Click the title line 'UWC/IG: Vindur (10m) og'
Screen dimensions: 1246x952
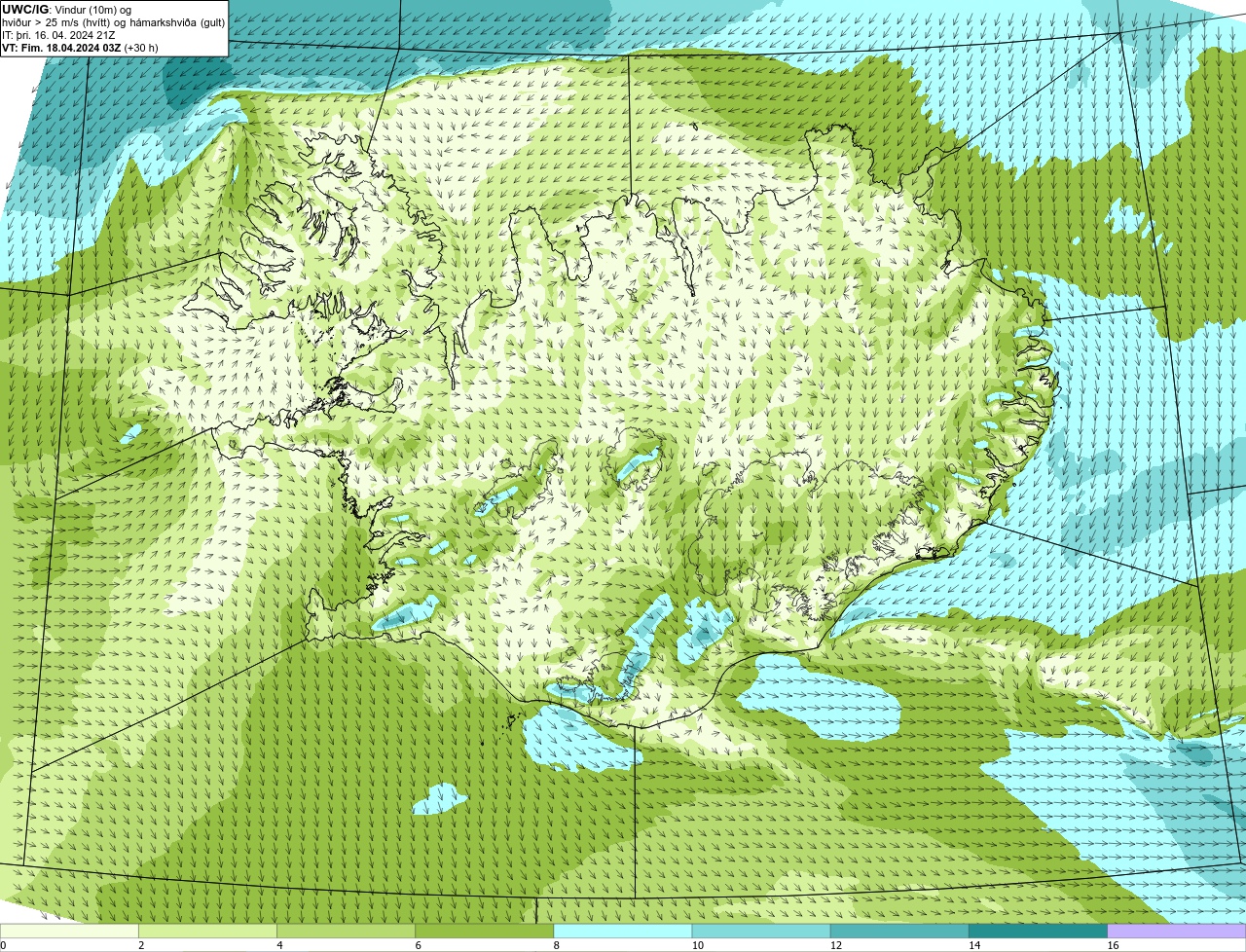point(67,10)
